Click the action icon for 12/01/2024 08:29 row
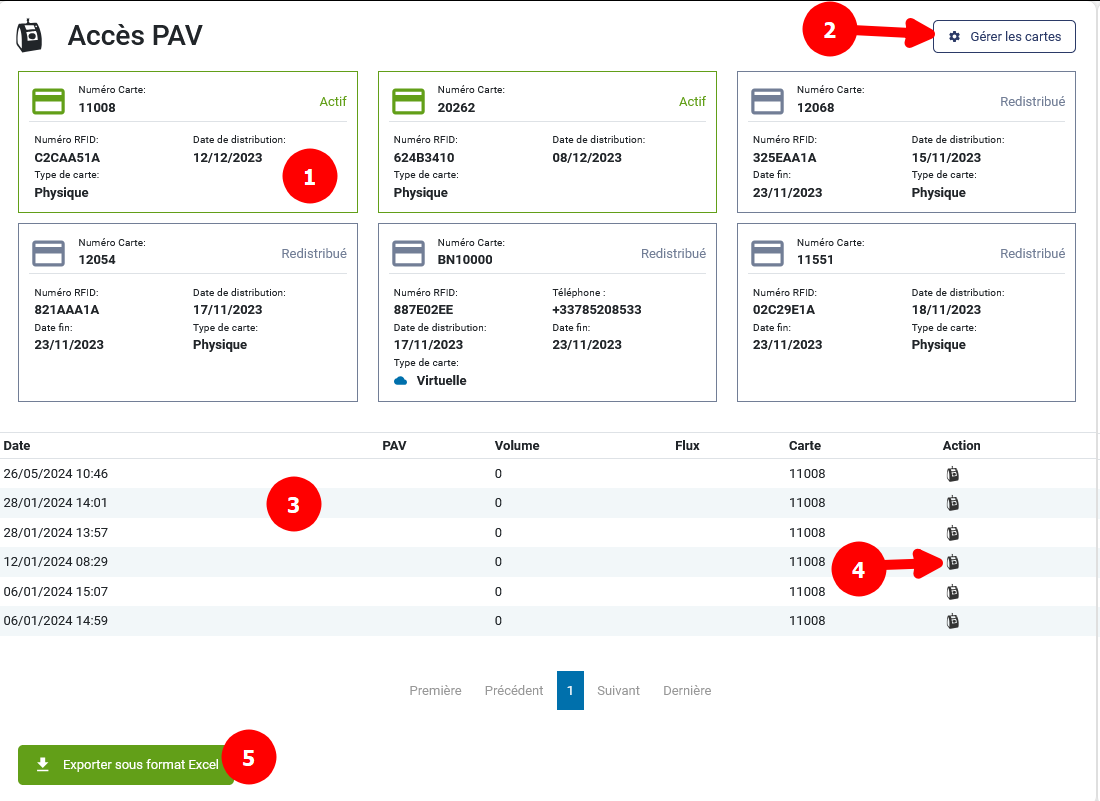 [952, 562]
